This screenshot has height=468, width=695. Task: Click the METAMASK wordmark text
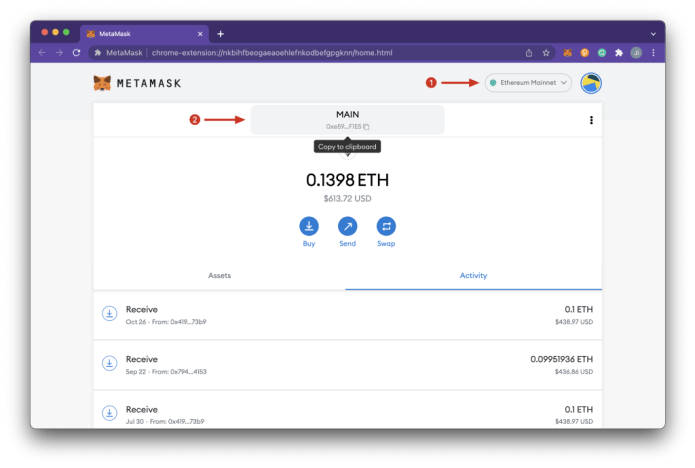tap(149, 83)
